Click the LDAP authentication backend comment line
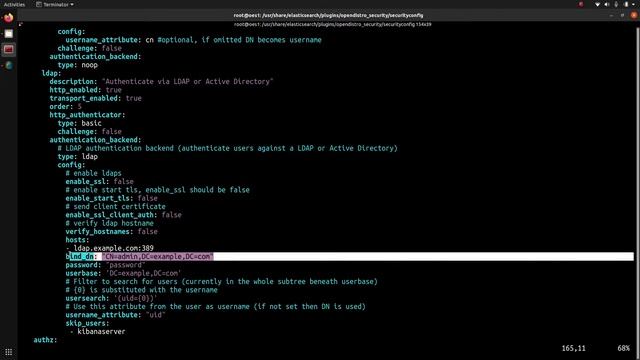 pos(227,148)
